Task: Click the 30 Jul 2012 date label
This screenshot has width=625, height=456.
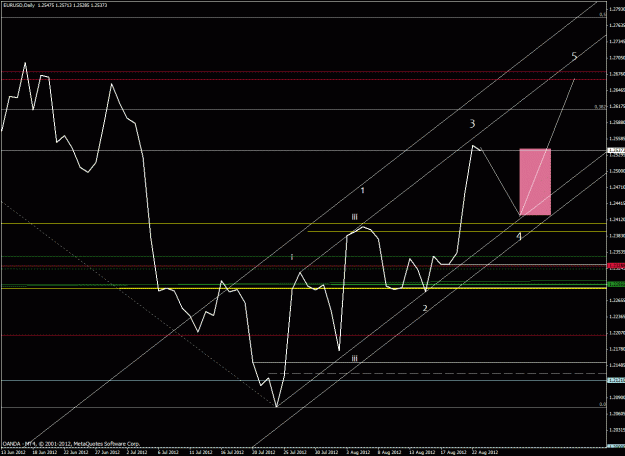Action: tap(325, 453)
